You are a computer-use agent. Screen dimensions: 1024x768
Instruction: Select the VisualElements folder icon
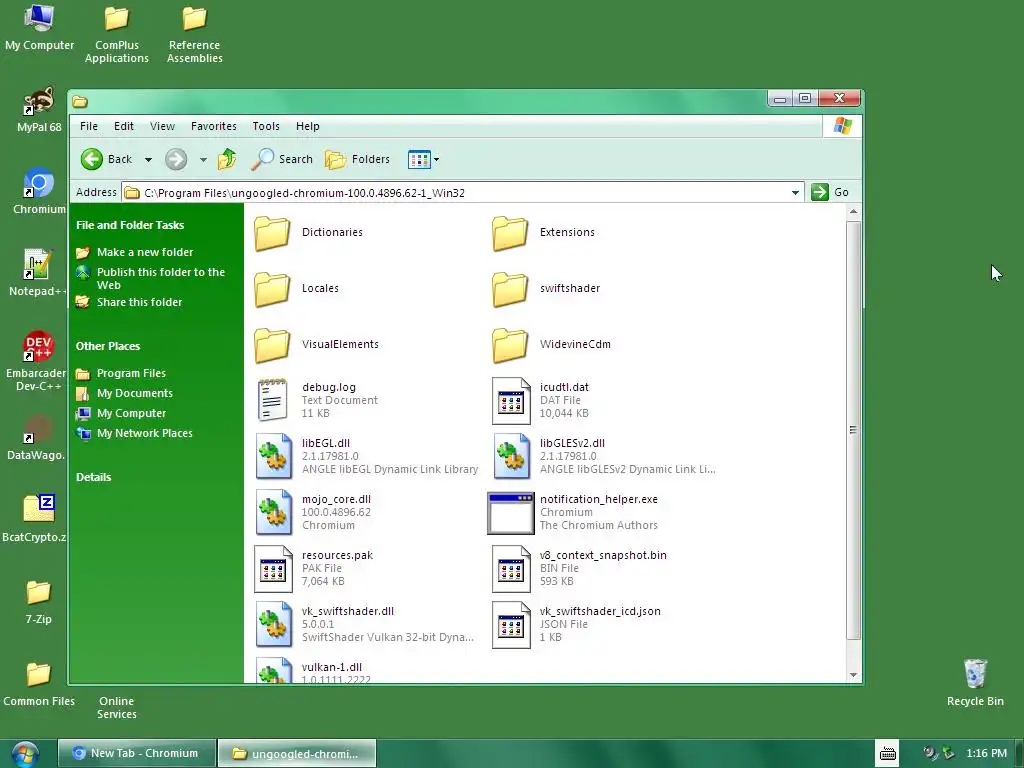[x=272, y=345]
